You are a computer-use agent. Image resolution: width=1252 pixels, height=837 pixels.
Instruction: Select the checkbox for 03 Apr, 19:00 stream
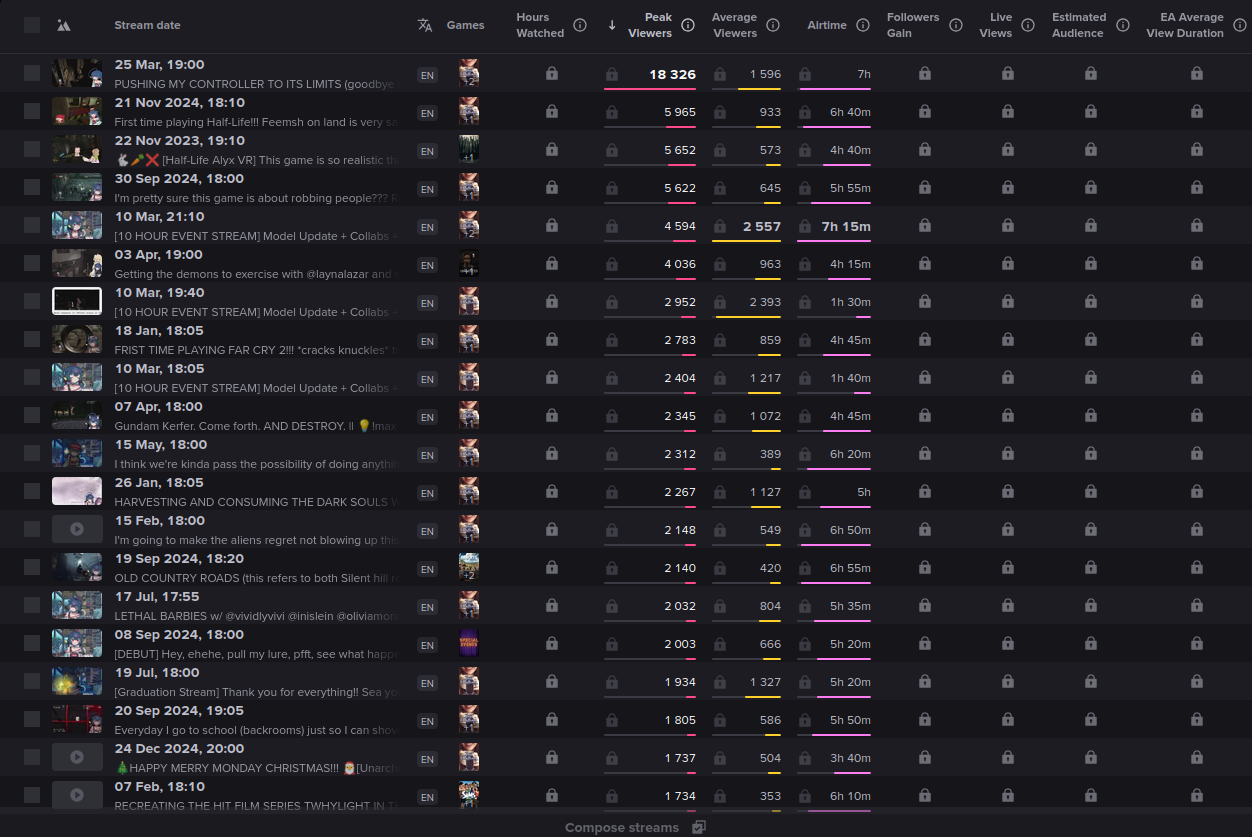point(32,263)
